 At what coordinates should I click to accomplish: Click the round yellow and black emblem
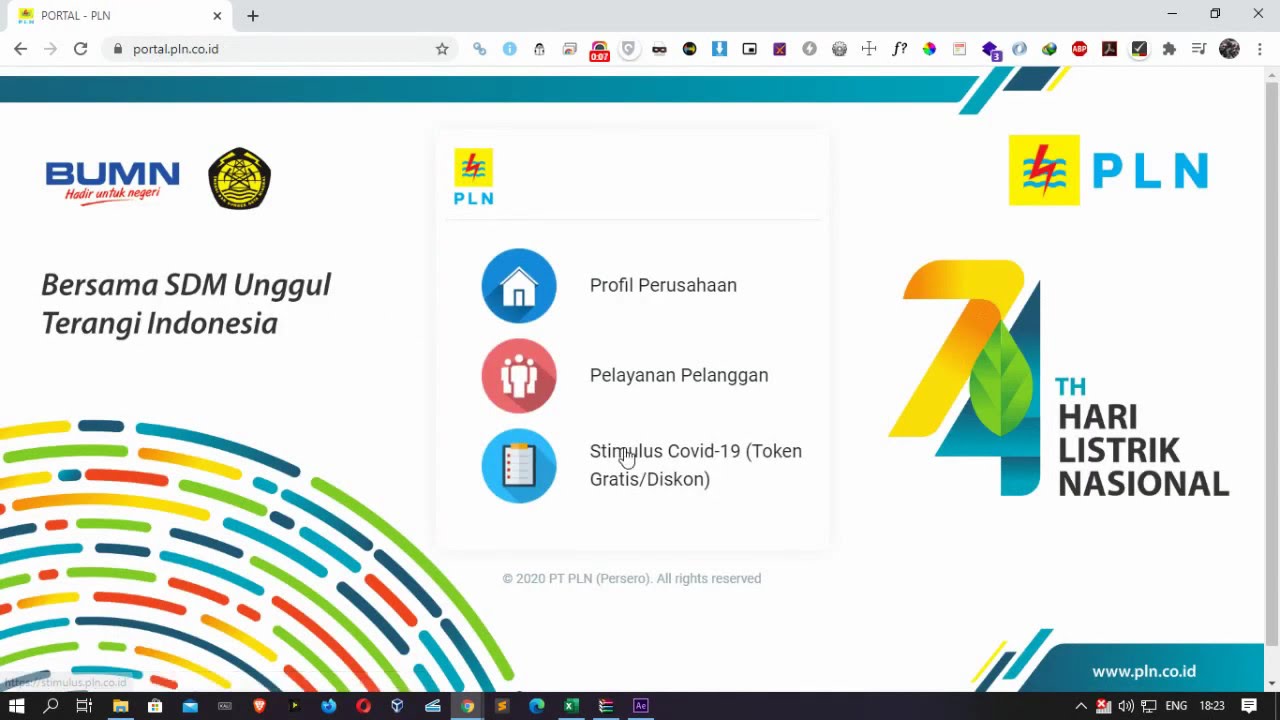pyautogui.click(x=239, y=178)
